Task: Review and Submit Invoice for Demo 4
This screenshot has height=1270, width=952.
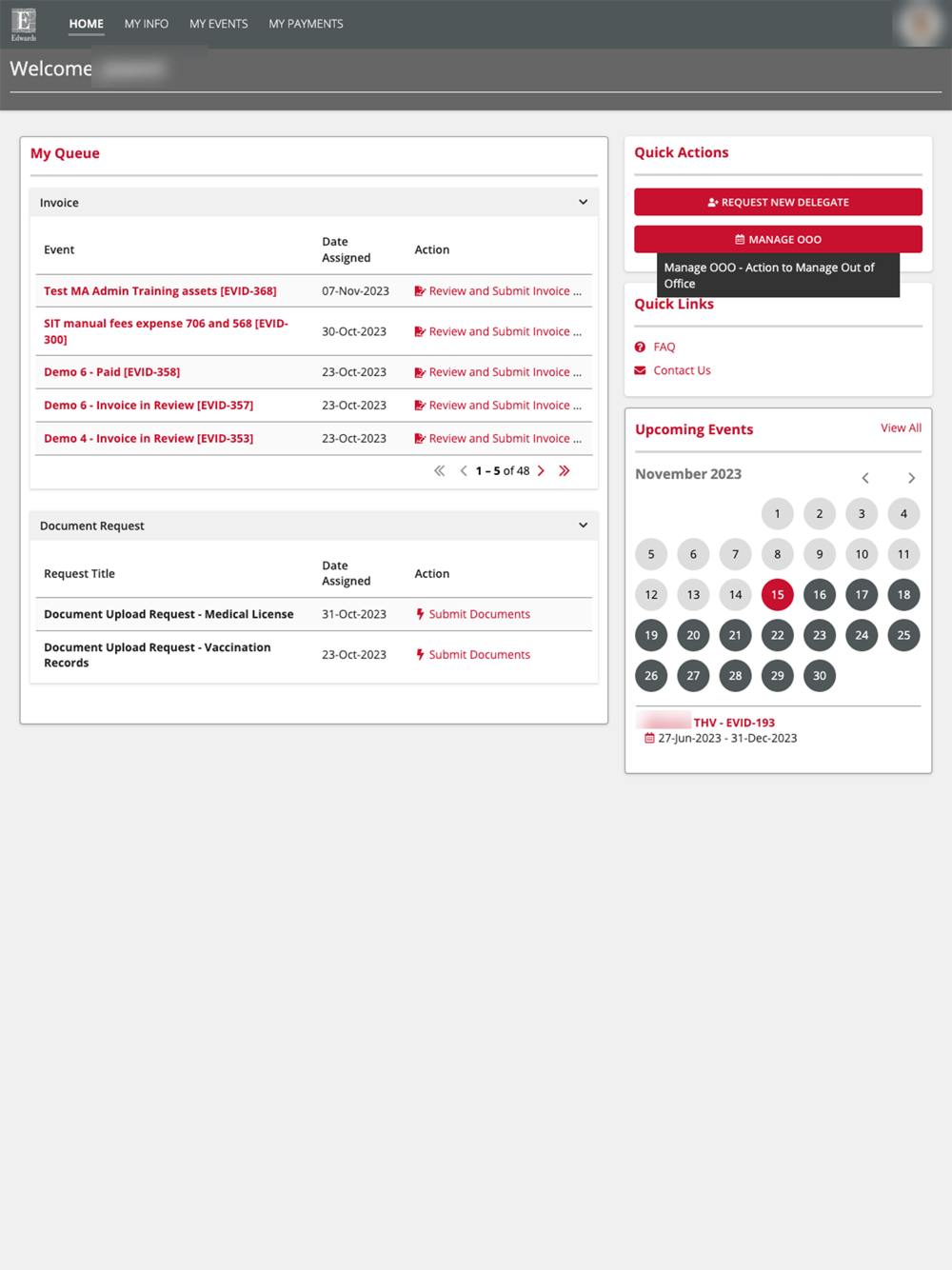Action: tap(498, 439)
